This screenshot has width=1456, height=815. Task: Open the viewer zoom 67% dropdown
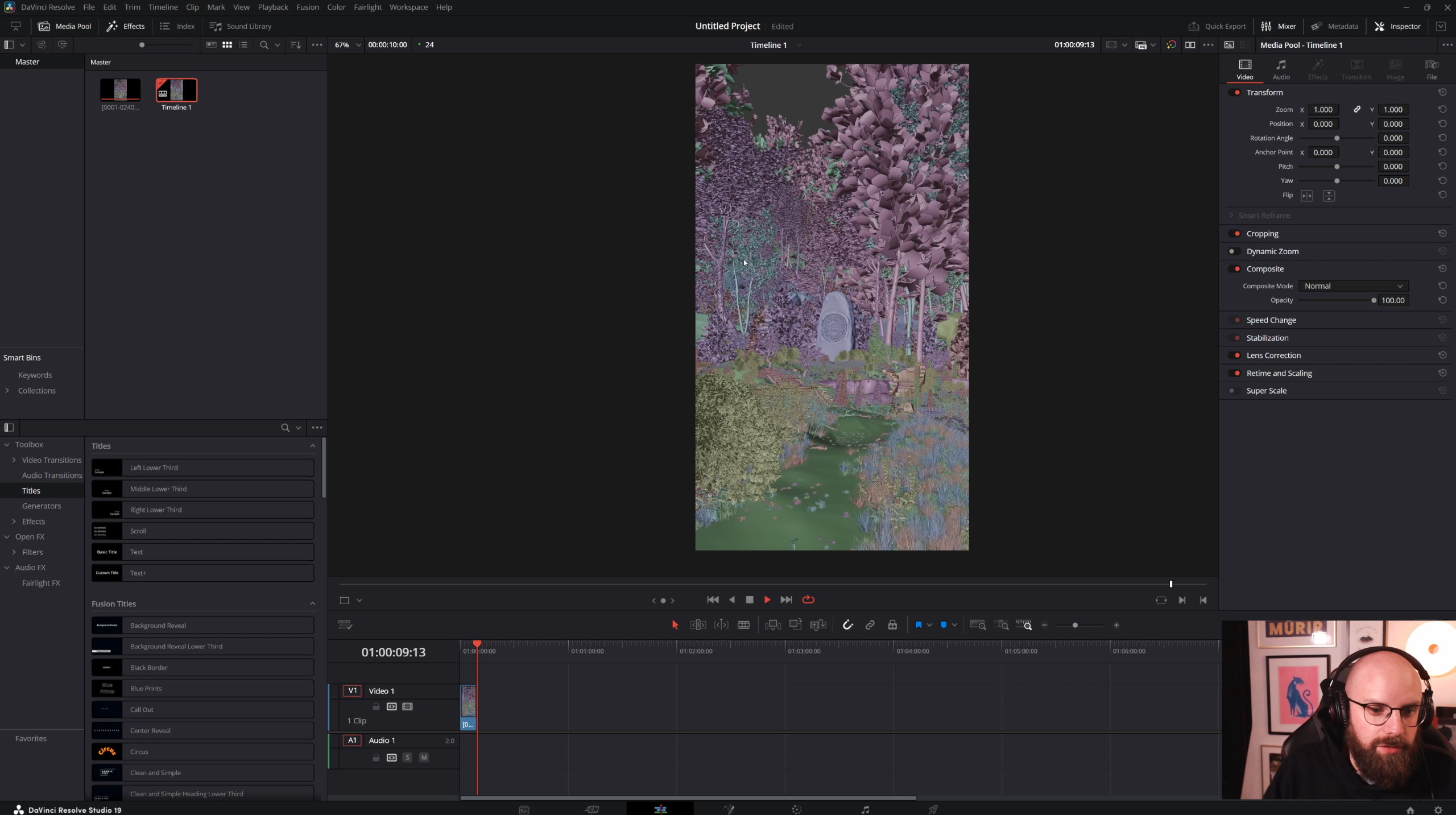[348, 45]
